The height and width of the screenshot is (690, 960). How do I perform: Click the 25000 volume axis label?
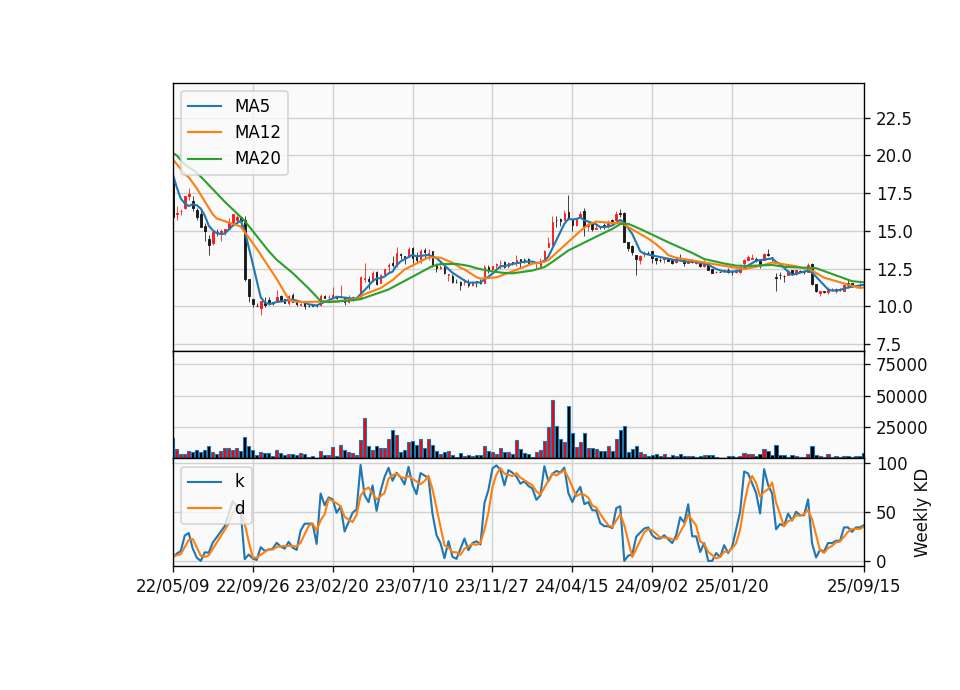point(902,428)
